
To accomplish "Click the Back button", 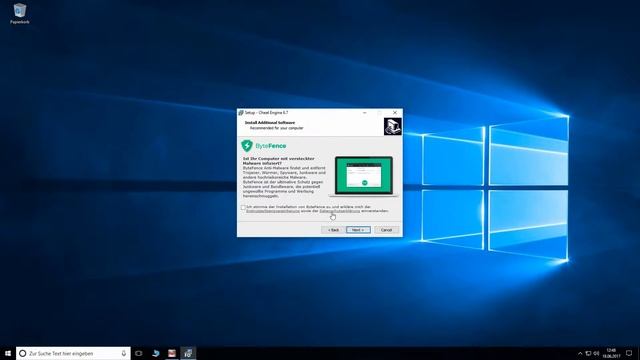I will point(333,230).
